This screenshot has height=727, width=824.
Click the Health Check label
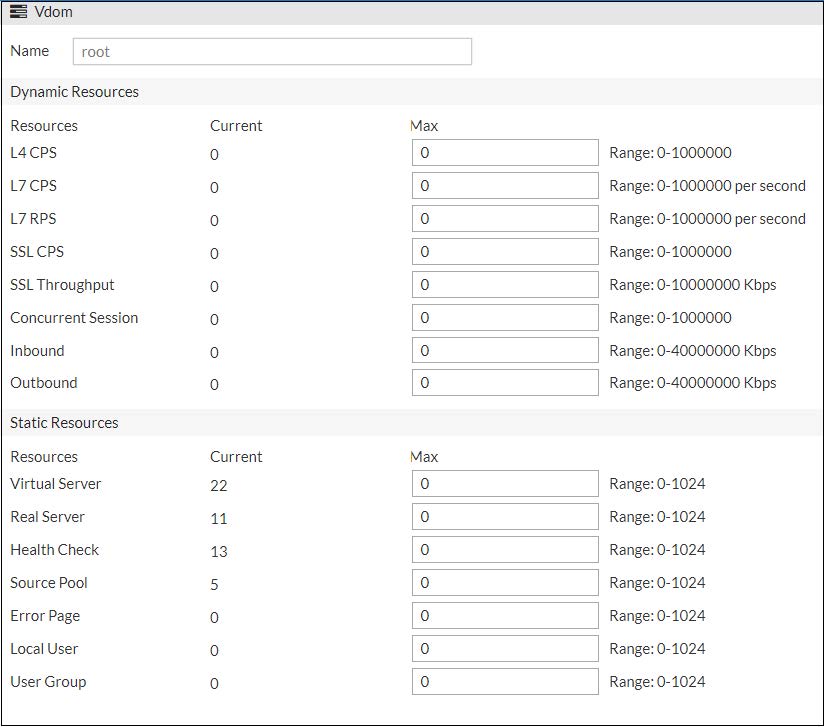(x=54, y=550)
